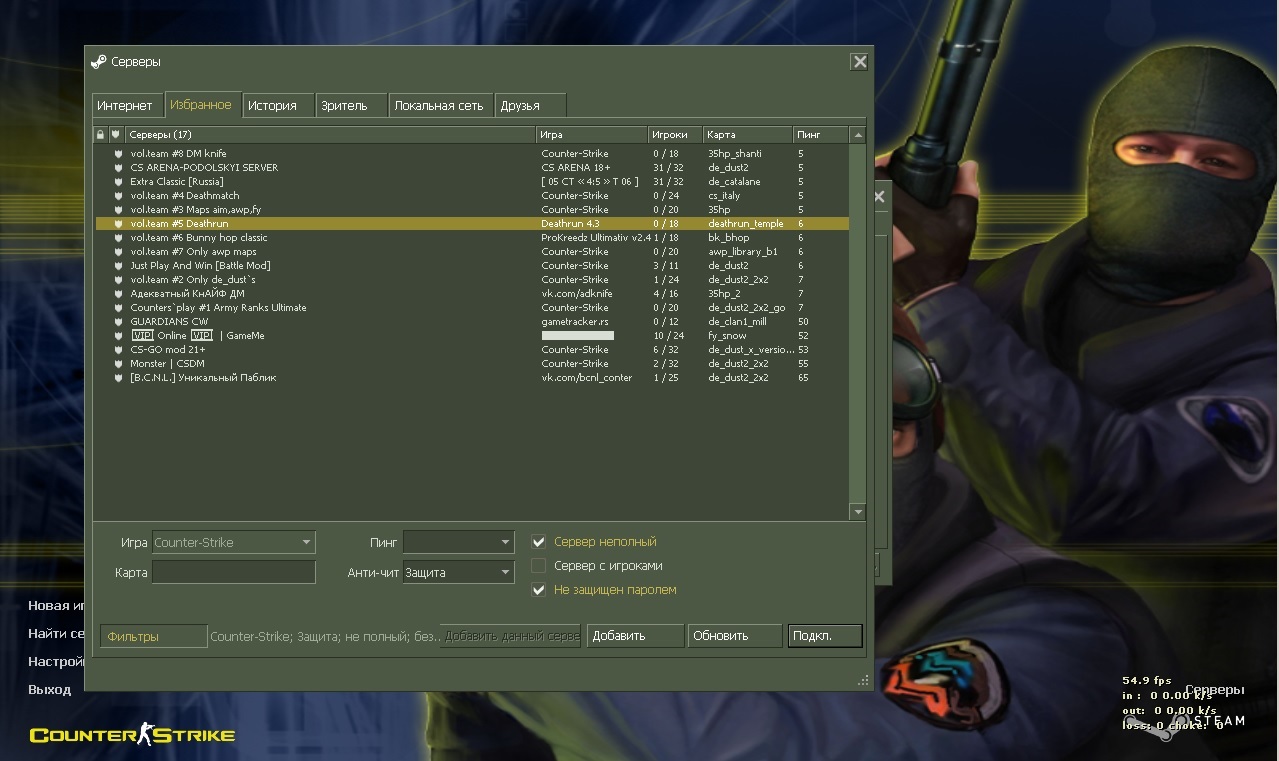Enable the Сервер с игроками checkbox
This screenshot has height=761, width=1279.
point(539,566)
